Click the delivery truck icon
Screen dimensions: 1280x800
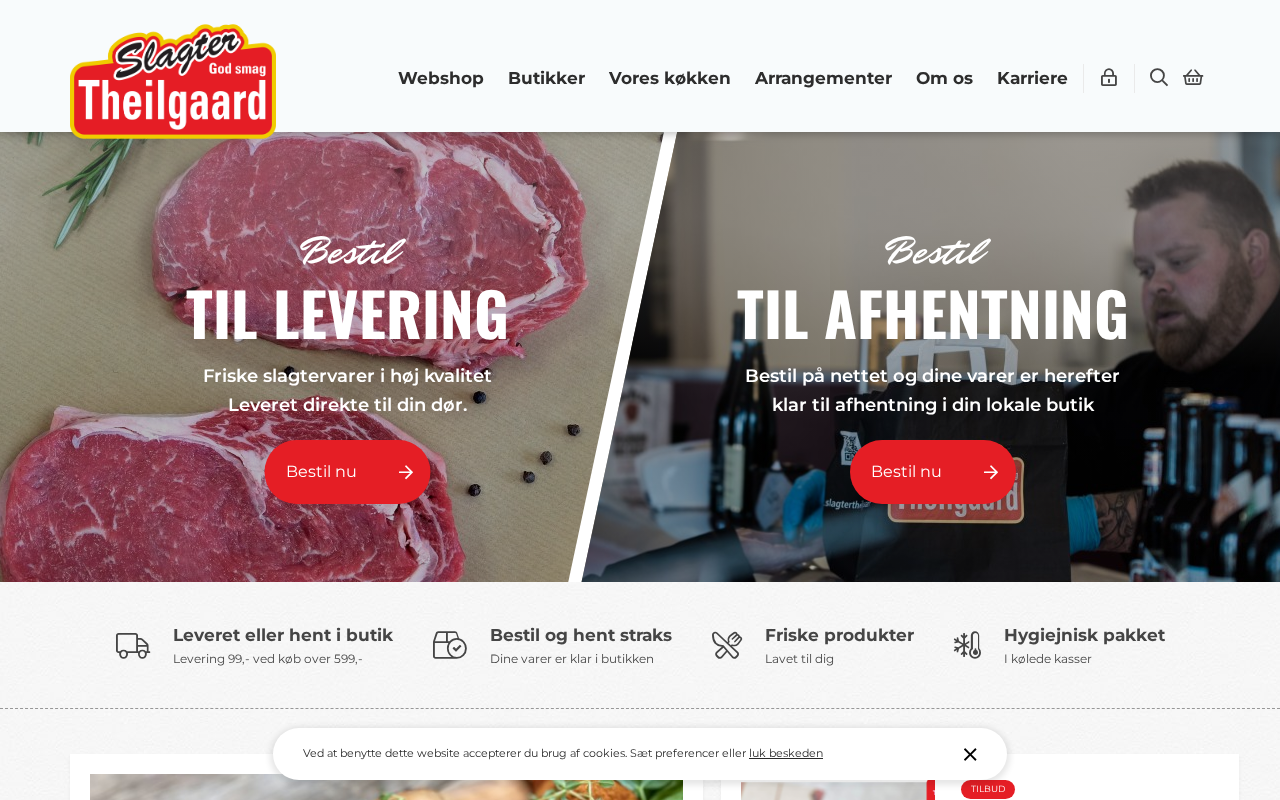coord(133,645)
